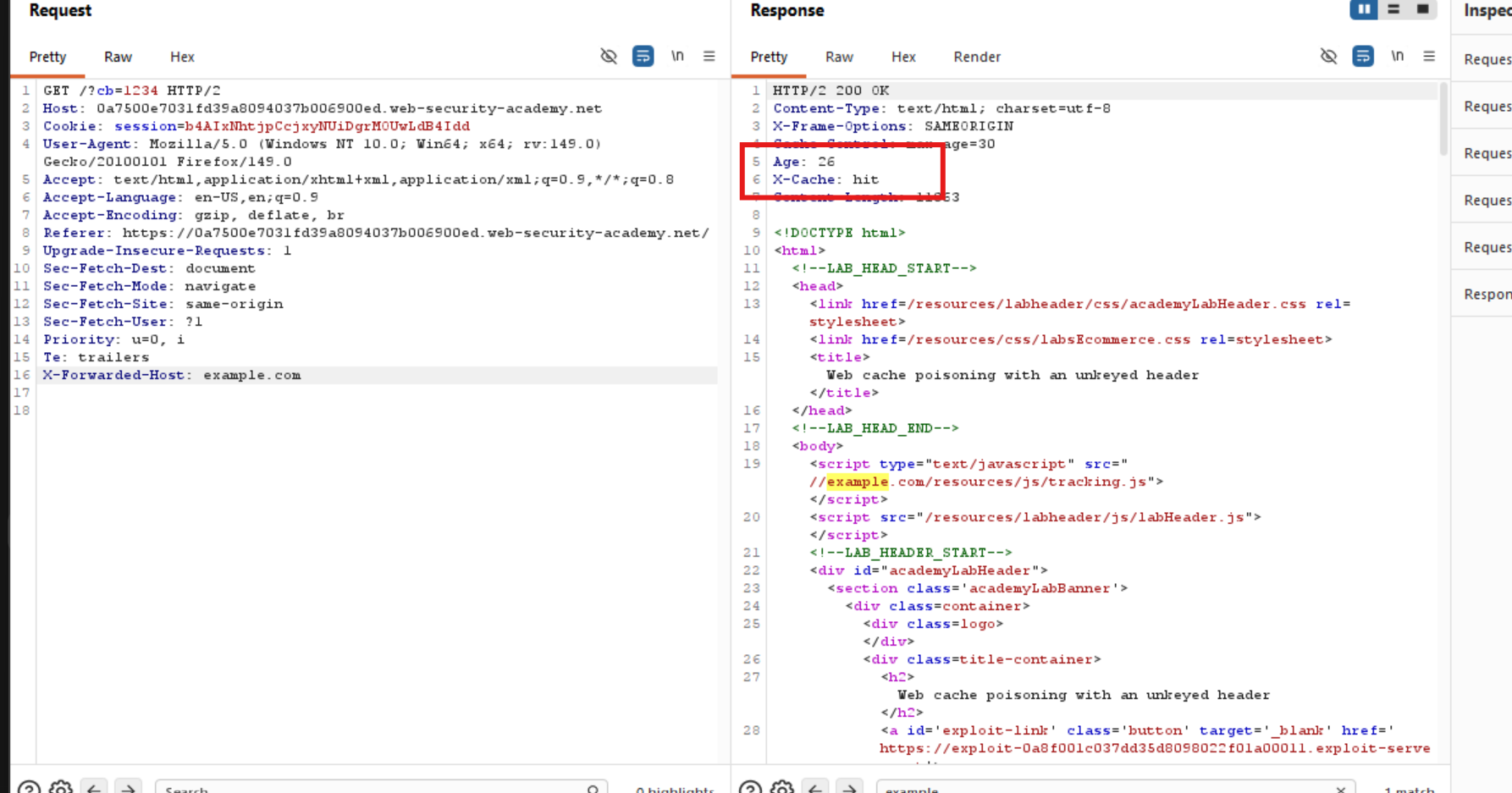The width and height of the screenshot is (1512, 793).
Task: Switch Request view to Raw tab
Action: pos(118,57)
